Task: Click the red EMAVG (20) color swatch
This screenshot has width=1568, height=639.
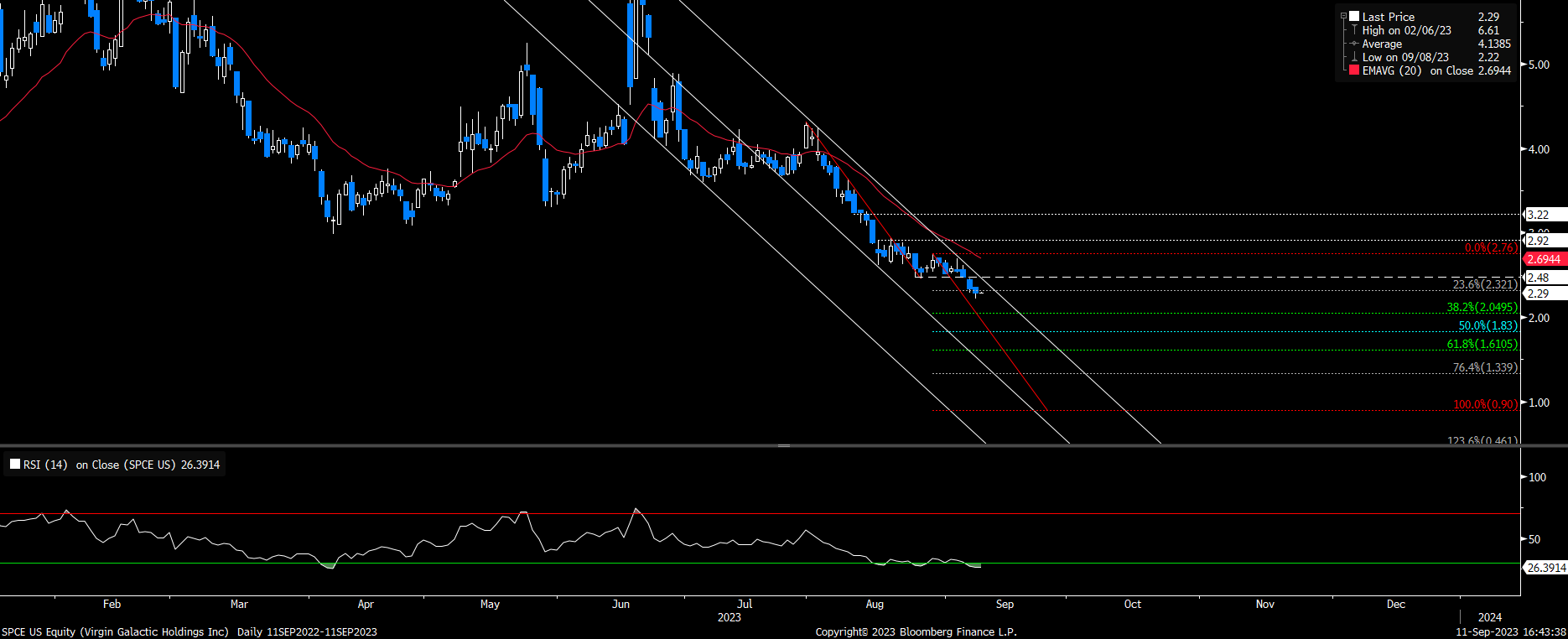Action: tap(1353, 70)
